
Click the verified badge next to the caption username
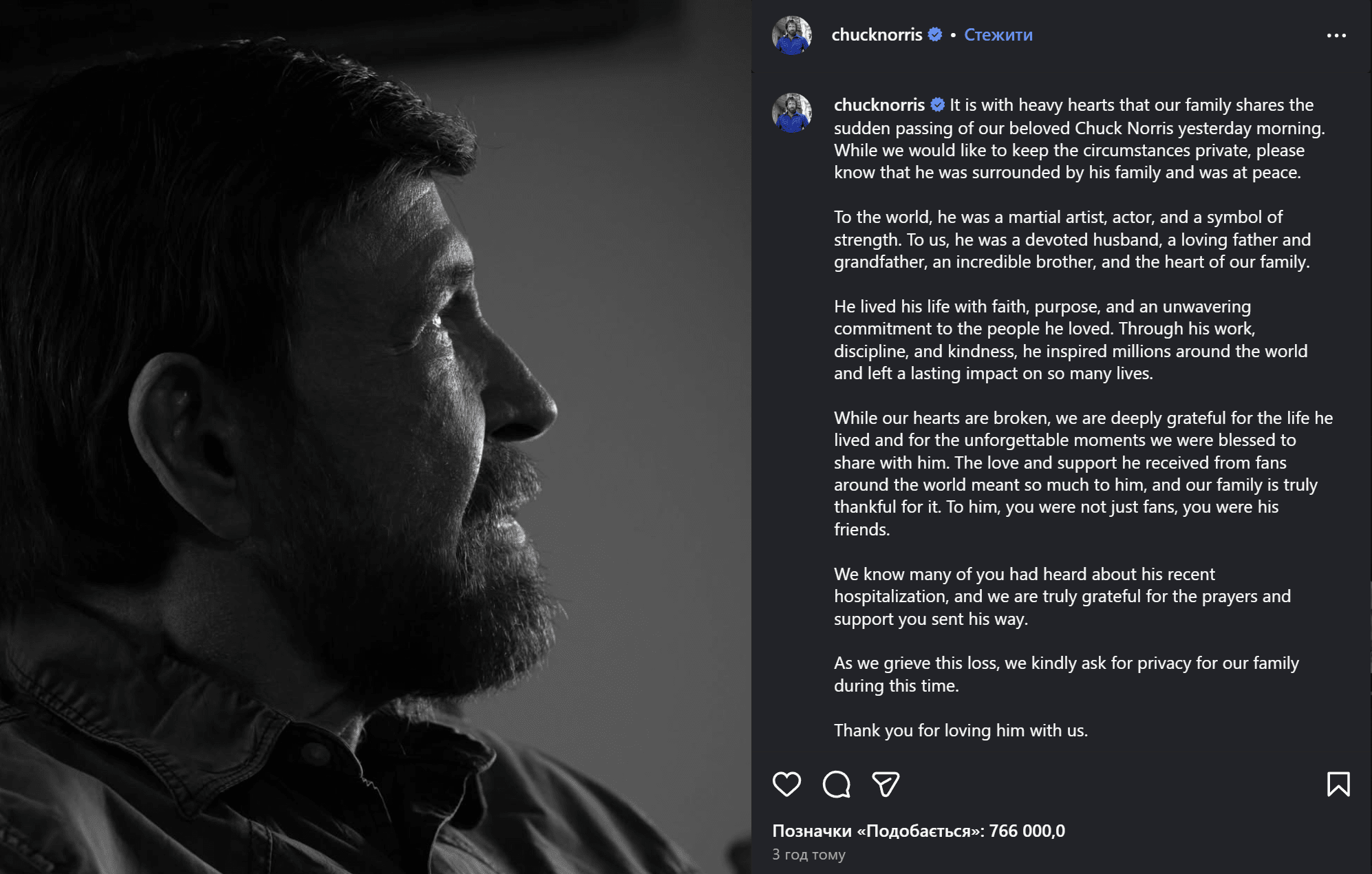tap(938, 105)
